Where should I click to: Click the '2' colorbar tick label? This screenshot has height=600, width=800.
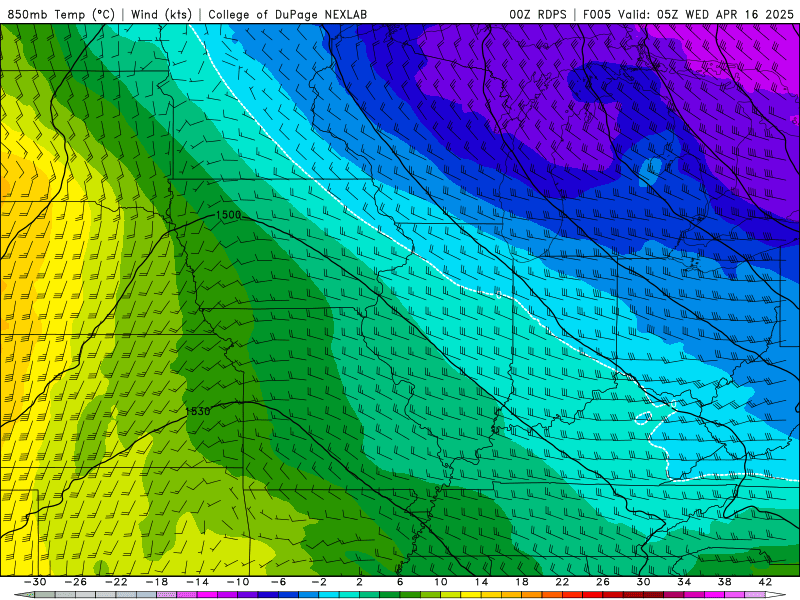pyautogui.click(x=360, y=582)
